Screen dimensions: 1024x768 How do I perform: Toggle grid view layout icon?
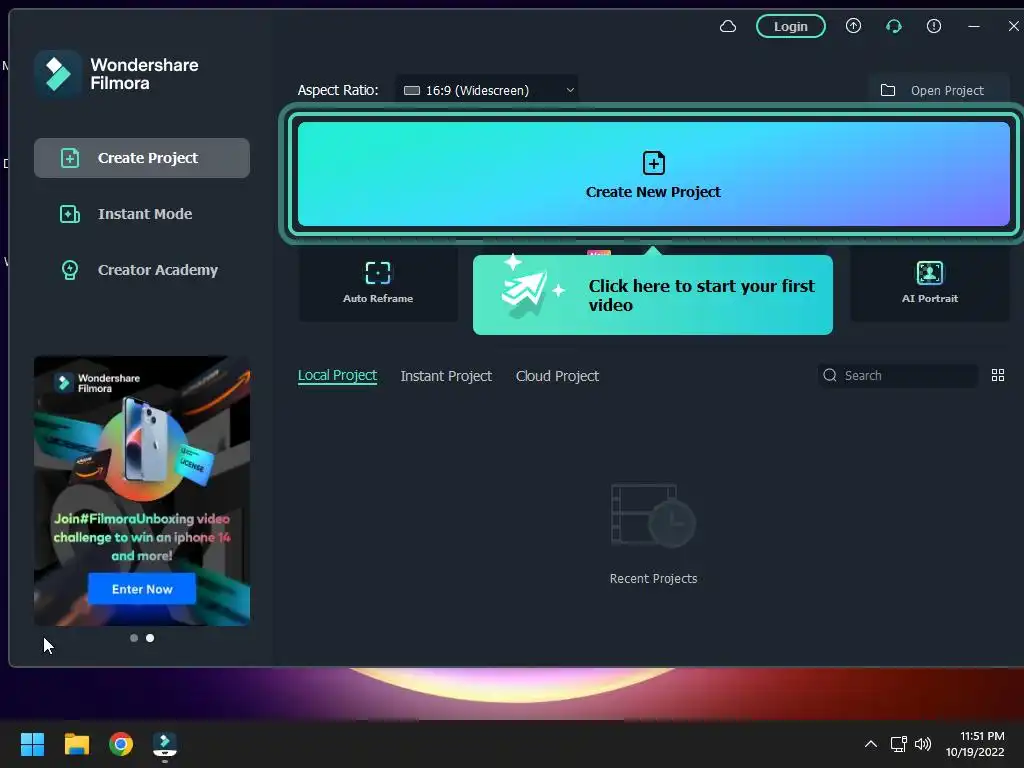998,375
